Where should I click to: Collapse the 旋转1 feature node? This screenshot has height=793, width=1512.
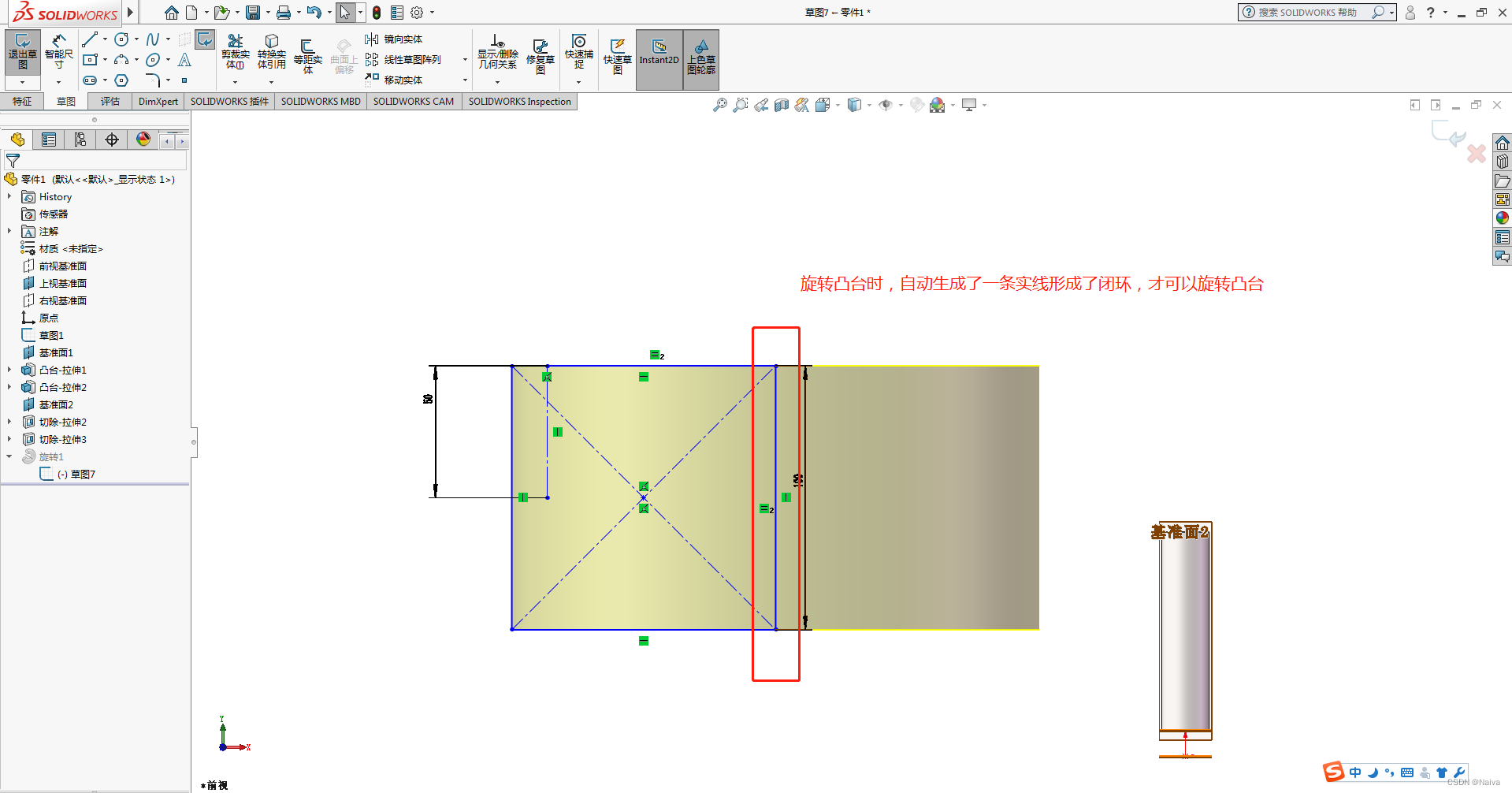pyautogui.click(x=9, y=456)
